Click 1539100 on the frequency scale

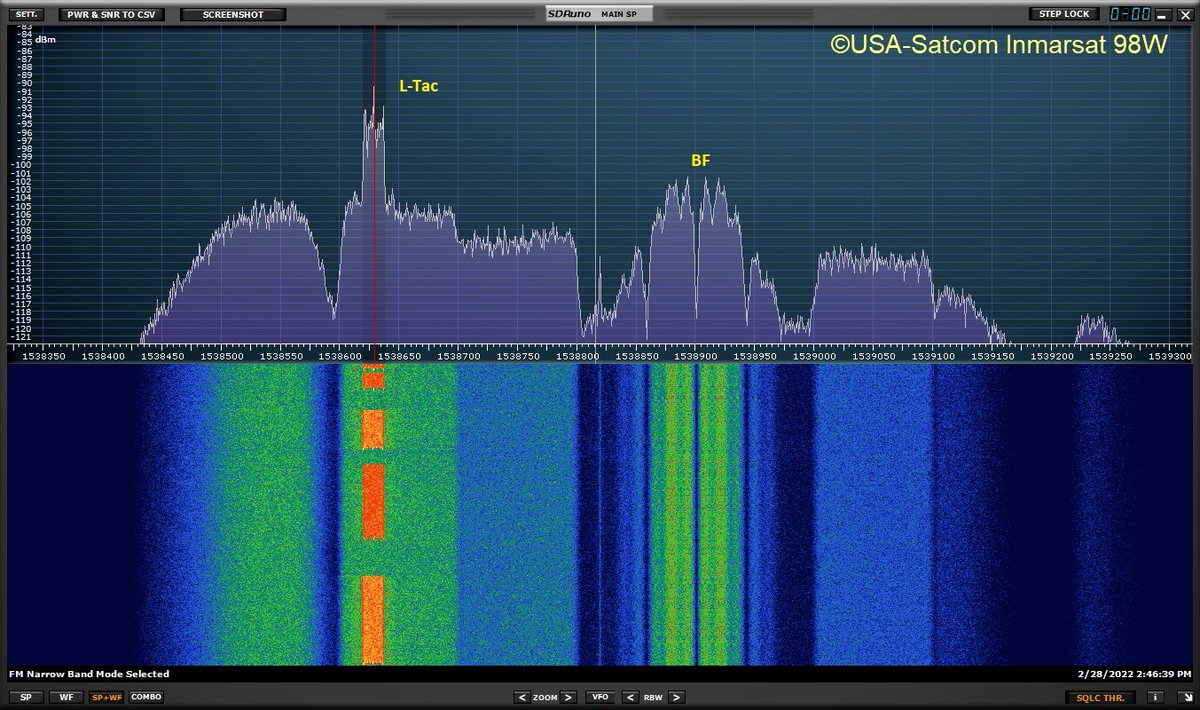934,355
